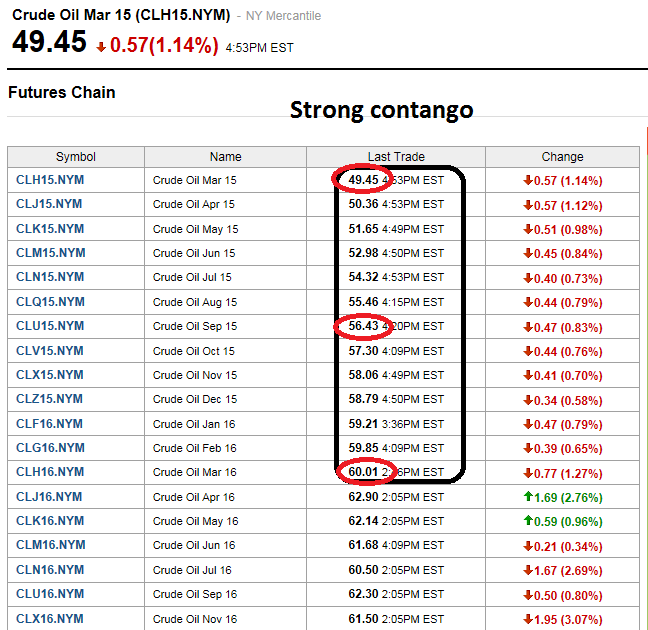Open the CLJ15.NYM symbol link
Viewport: 648px width, 630px height.
point(50,204)
